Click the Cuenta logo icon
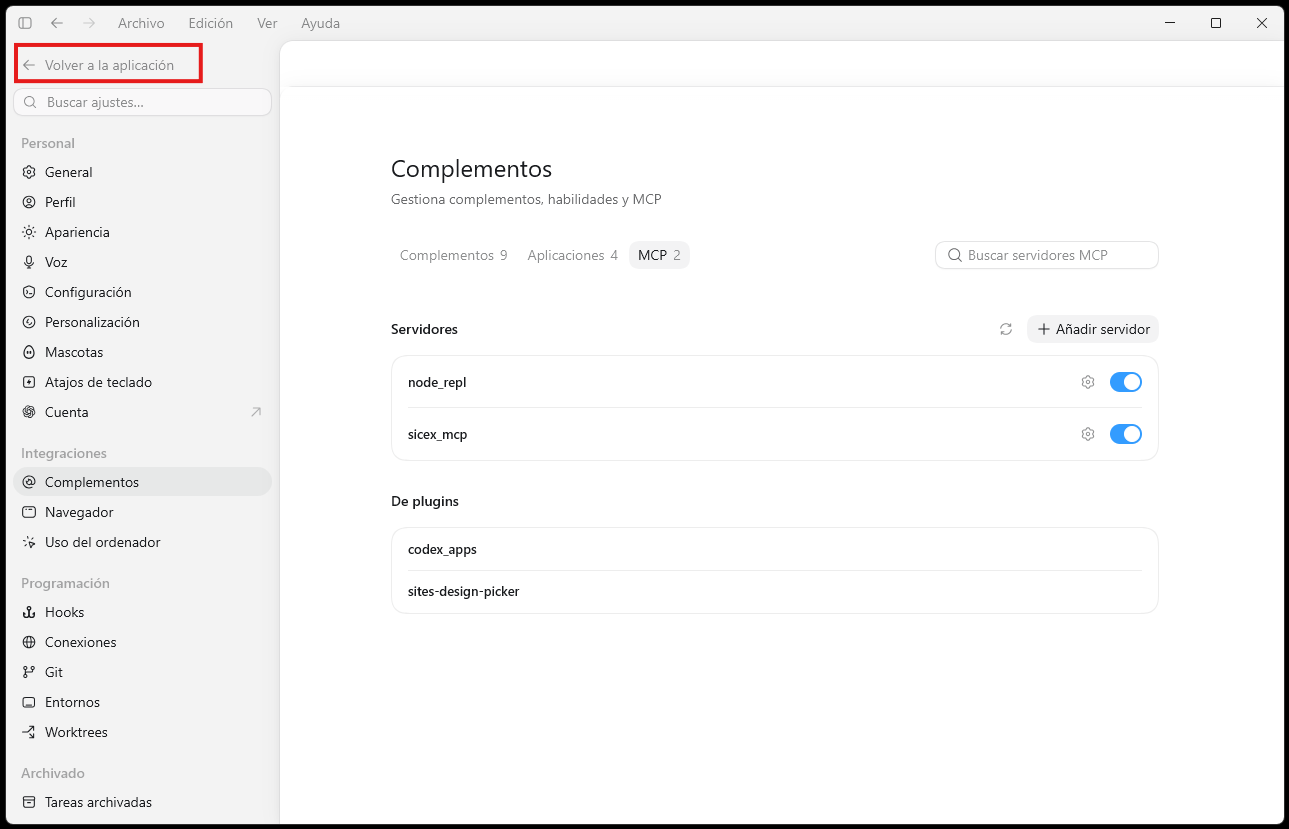 tap(29, 412)
